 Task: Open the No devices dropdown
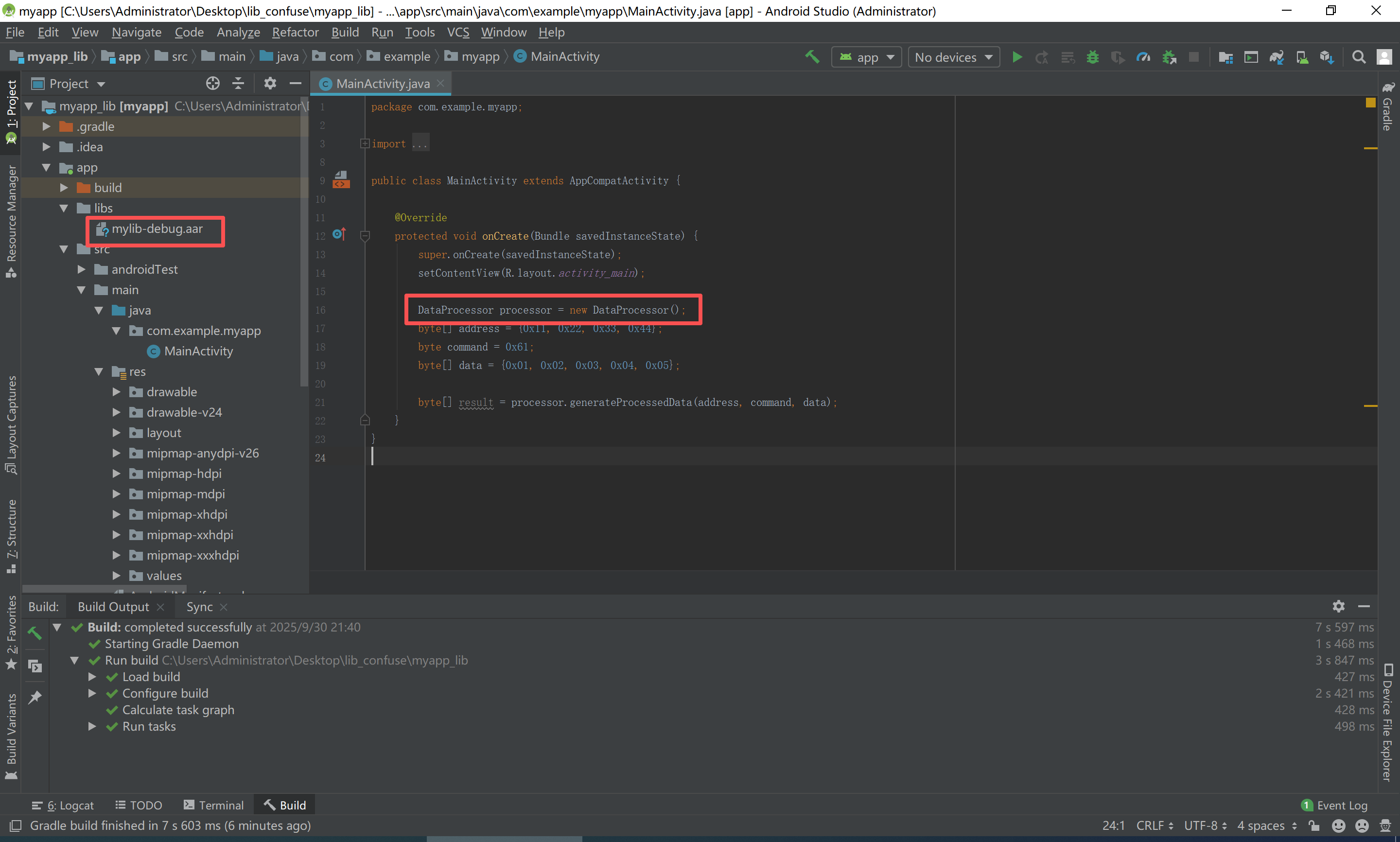point(954,57)
